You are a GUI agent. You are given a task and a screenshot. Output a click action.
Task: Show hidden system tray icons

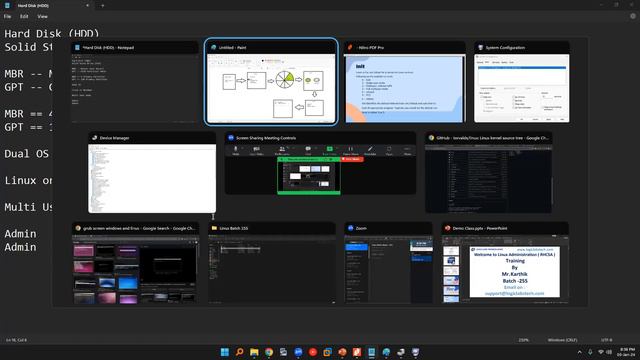[579, 352]
